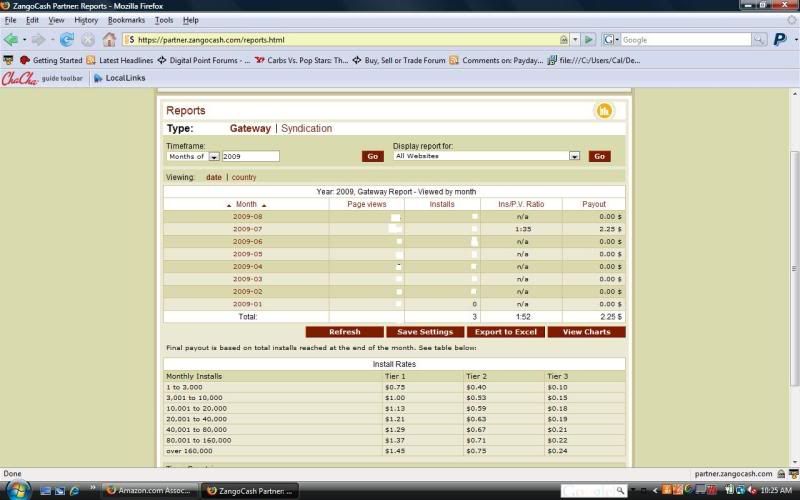Sort by the Page views column header

tap(367, 204)
